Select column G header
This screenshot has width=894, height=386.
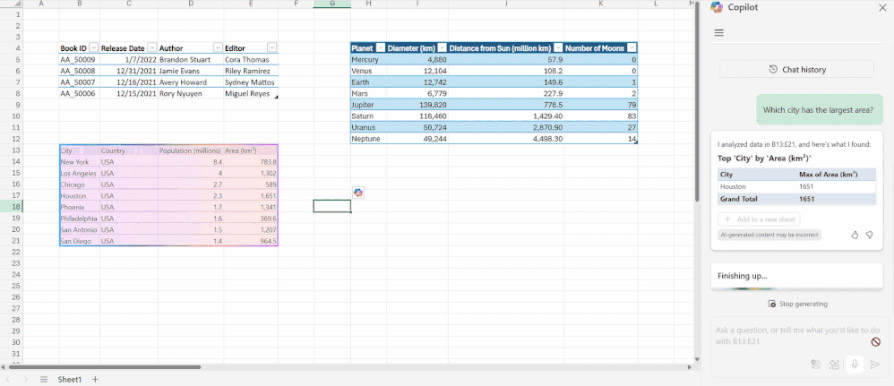(332, 4)
